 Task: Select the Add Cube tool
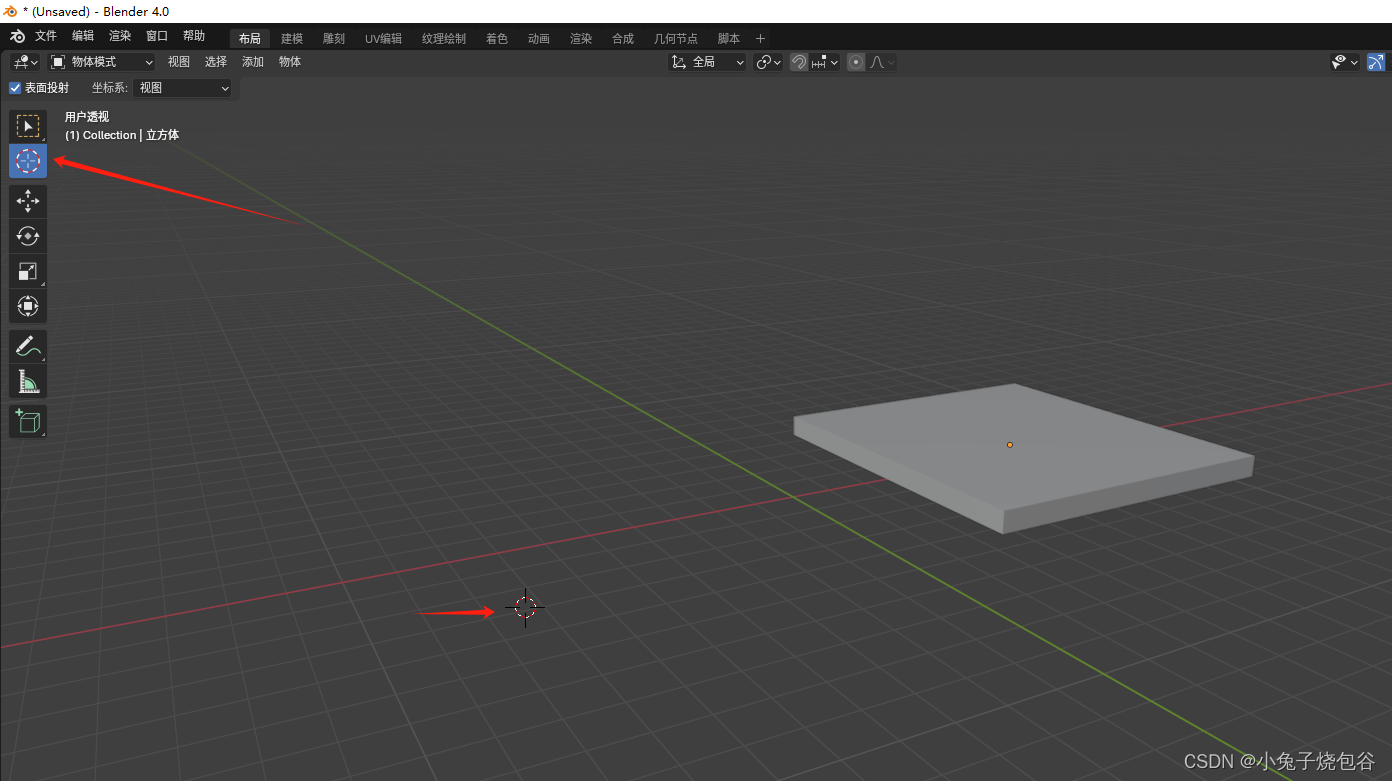(28, 421)
